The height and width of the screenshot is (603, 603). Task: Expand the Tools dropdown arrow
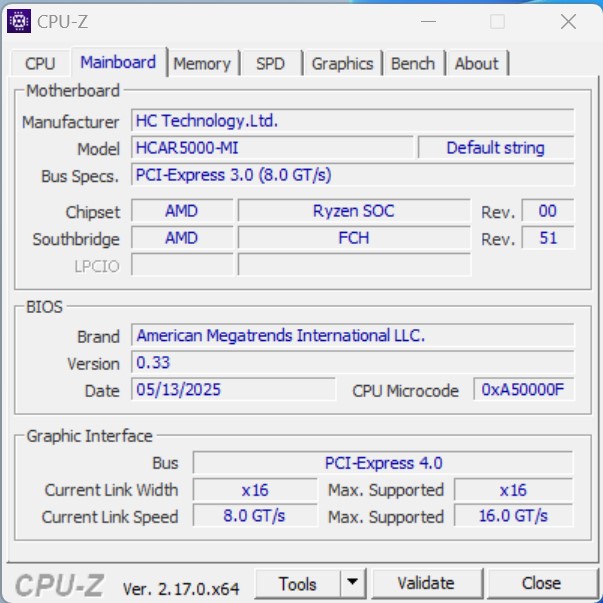click(x=353, y=583)
